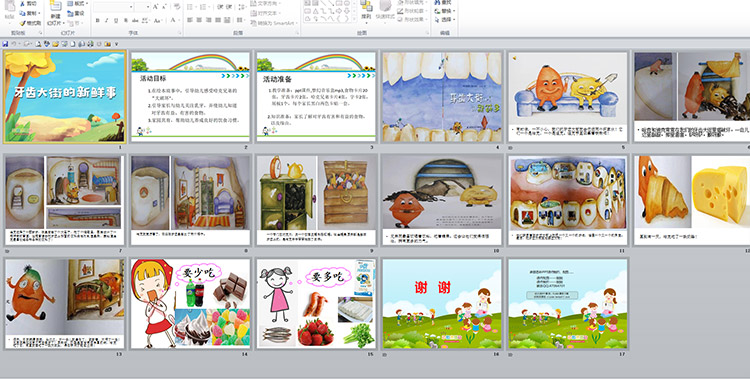Toggle Italic formatting
Image resolution: width=750 pixels, height=379 pixels.
coord(107,20)
